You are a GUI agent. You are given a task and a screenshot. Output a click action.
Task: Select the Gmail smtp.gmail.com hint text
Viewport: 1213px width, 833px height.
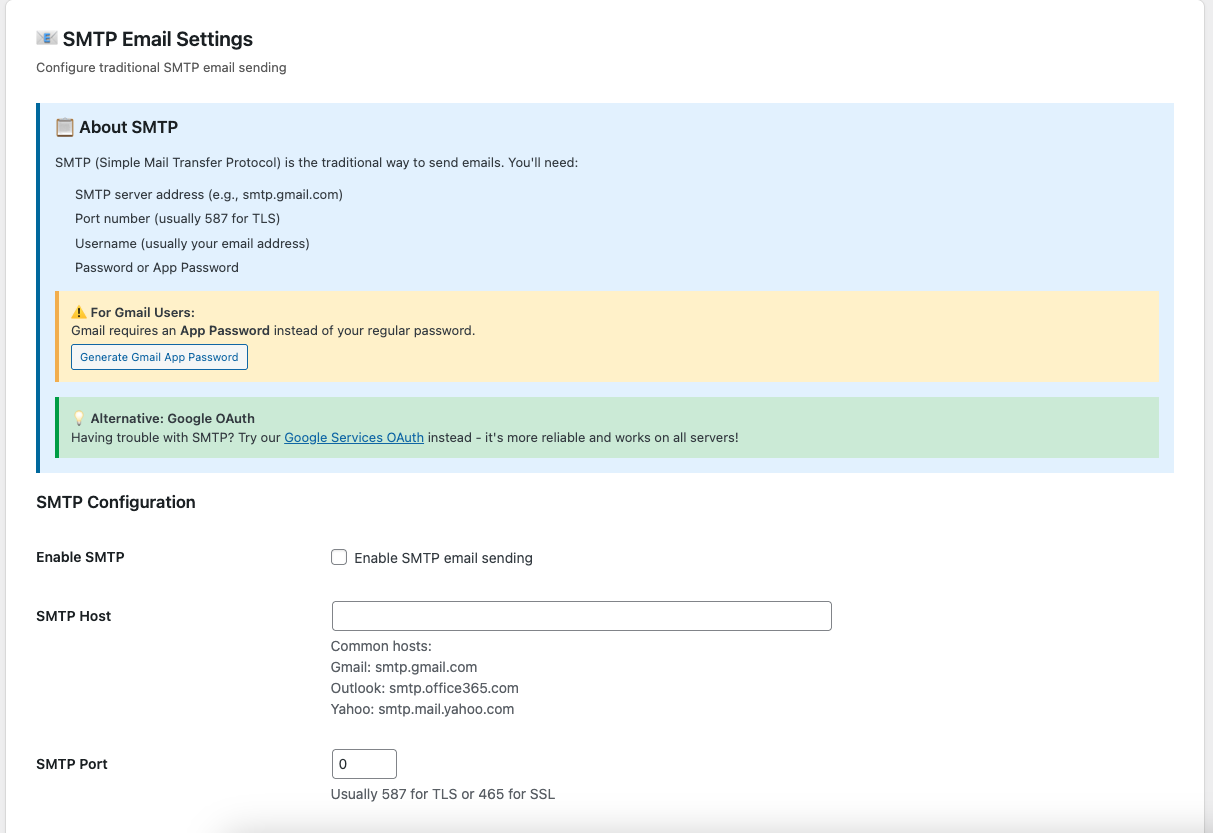[x=404, y=667]
